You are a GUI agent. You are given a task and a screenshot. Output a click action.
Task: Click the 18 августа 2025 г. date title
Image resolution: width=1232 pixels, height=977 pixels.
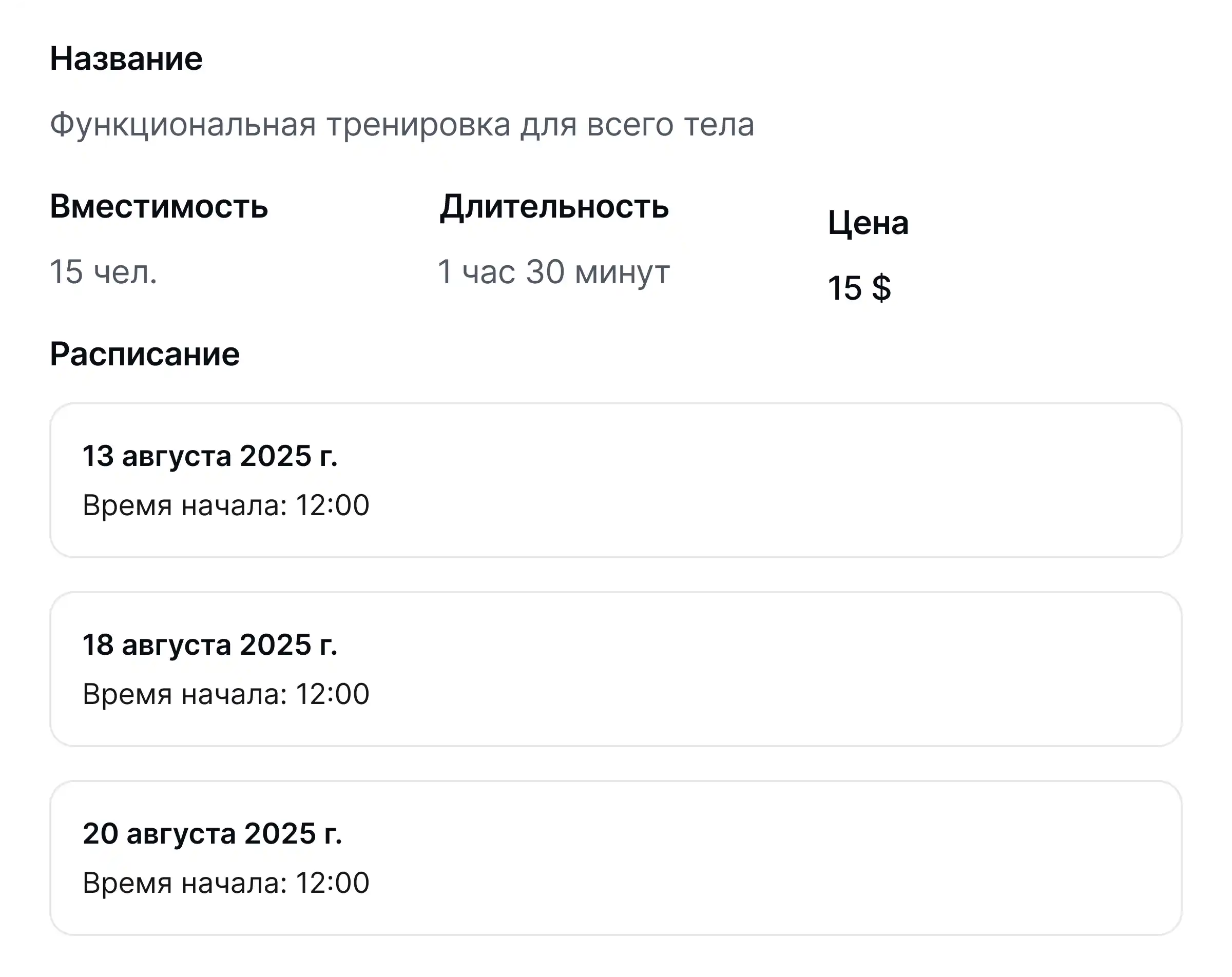210,644
